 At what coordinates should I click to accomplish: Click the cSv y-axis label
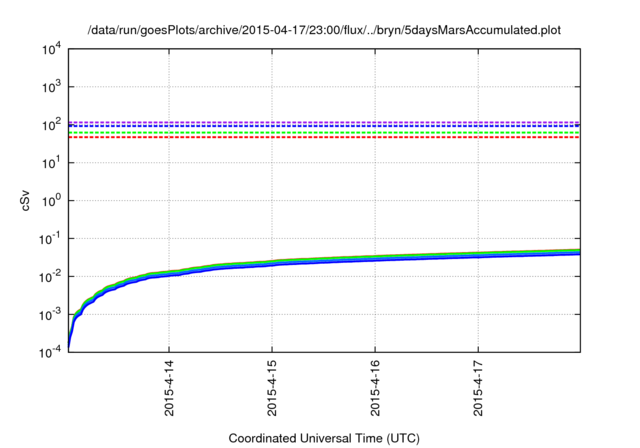click(25, 200)
